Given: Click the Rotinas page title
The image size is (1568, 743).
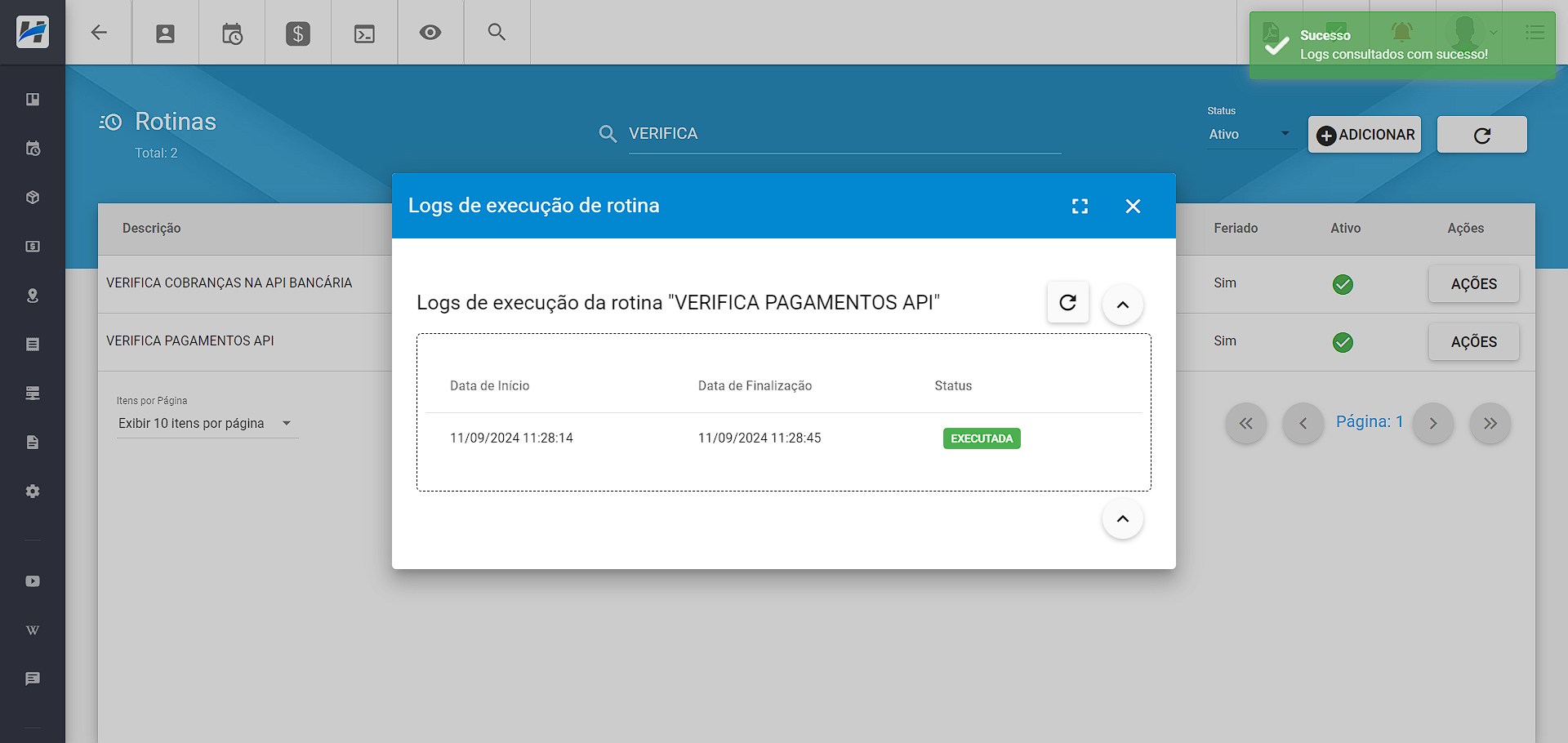Looking at the screenshot, I should (x=176, y=122).
